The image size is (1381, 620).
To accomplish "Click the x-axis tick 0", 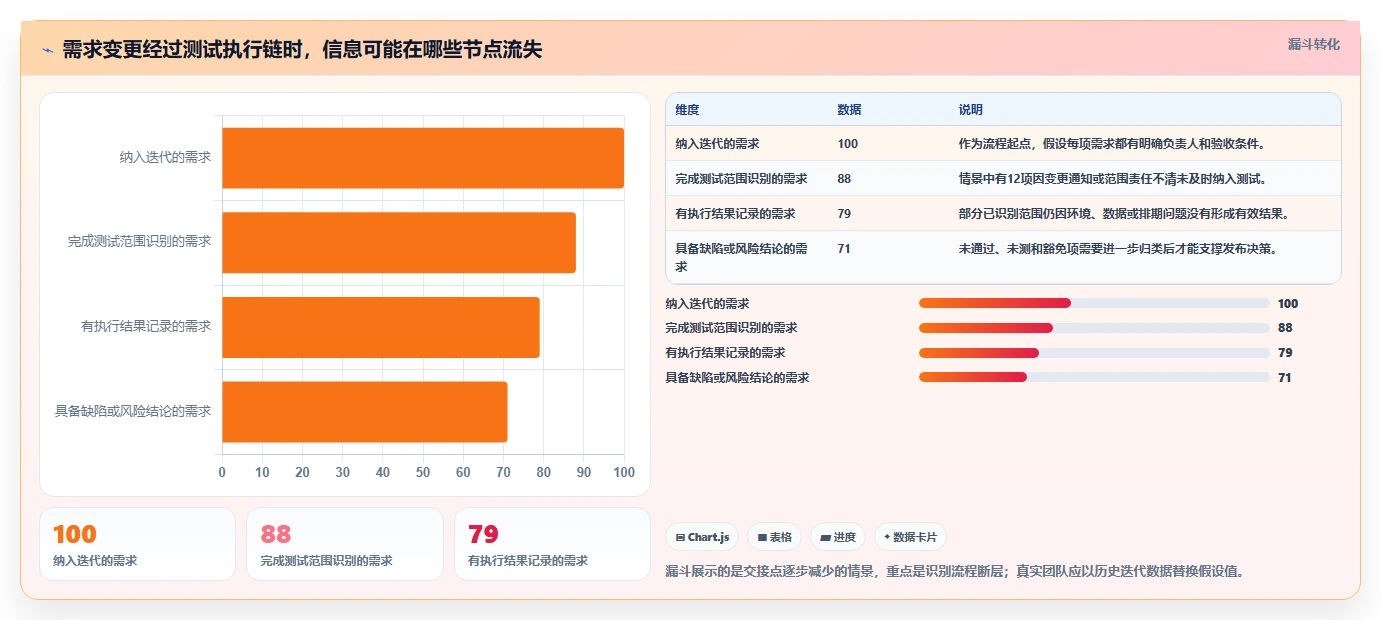I will click(222, 472).
